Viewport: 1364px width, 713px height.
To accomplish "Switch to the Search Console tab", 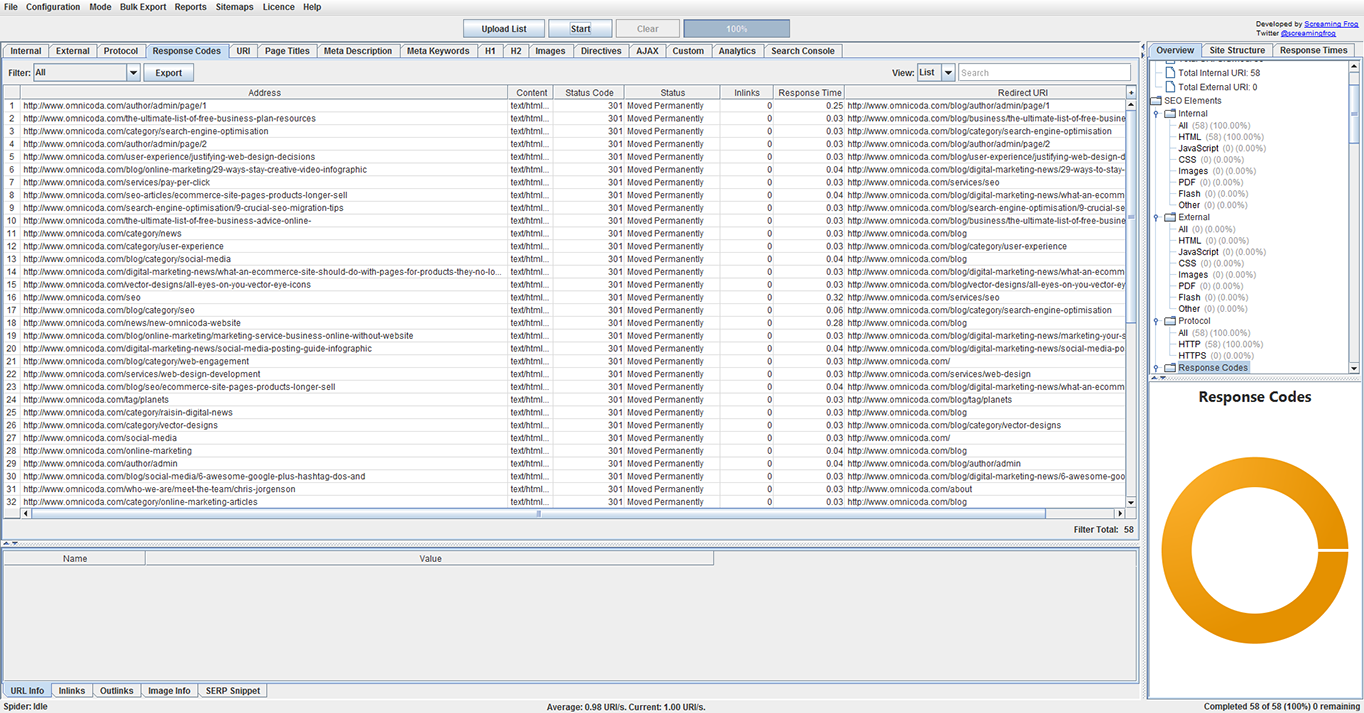I will [803, 51].
